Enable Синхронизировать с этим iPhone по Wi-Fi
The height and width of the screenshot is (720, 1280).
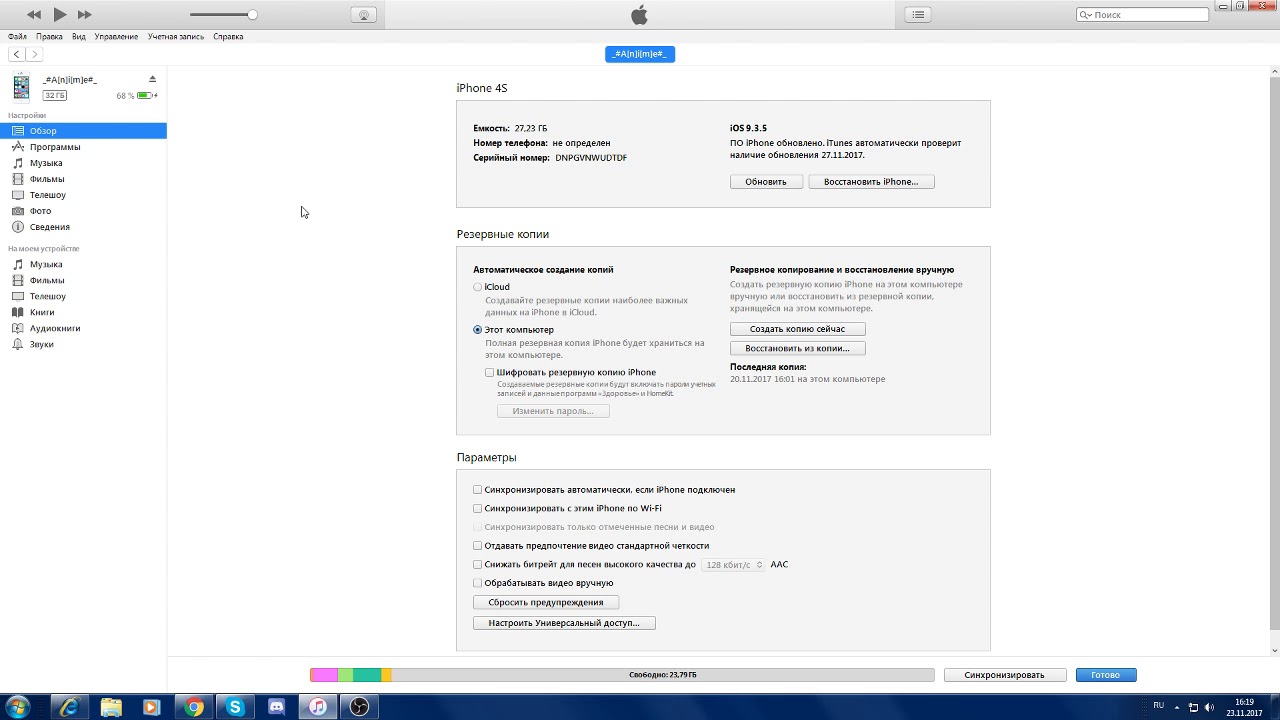[x=478, y=509]
